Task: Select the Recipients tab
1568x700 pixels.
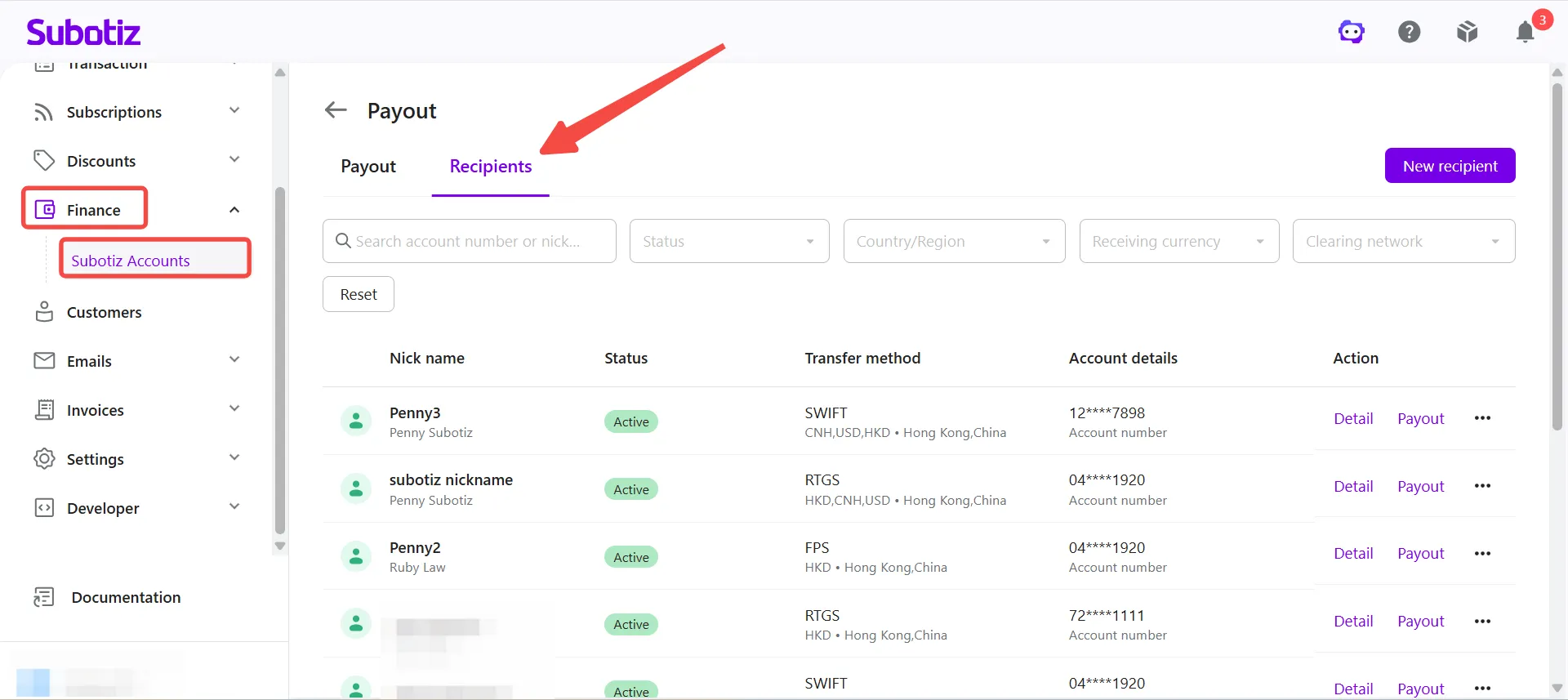Action: (491, 167)
